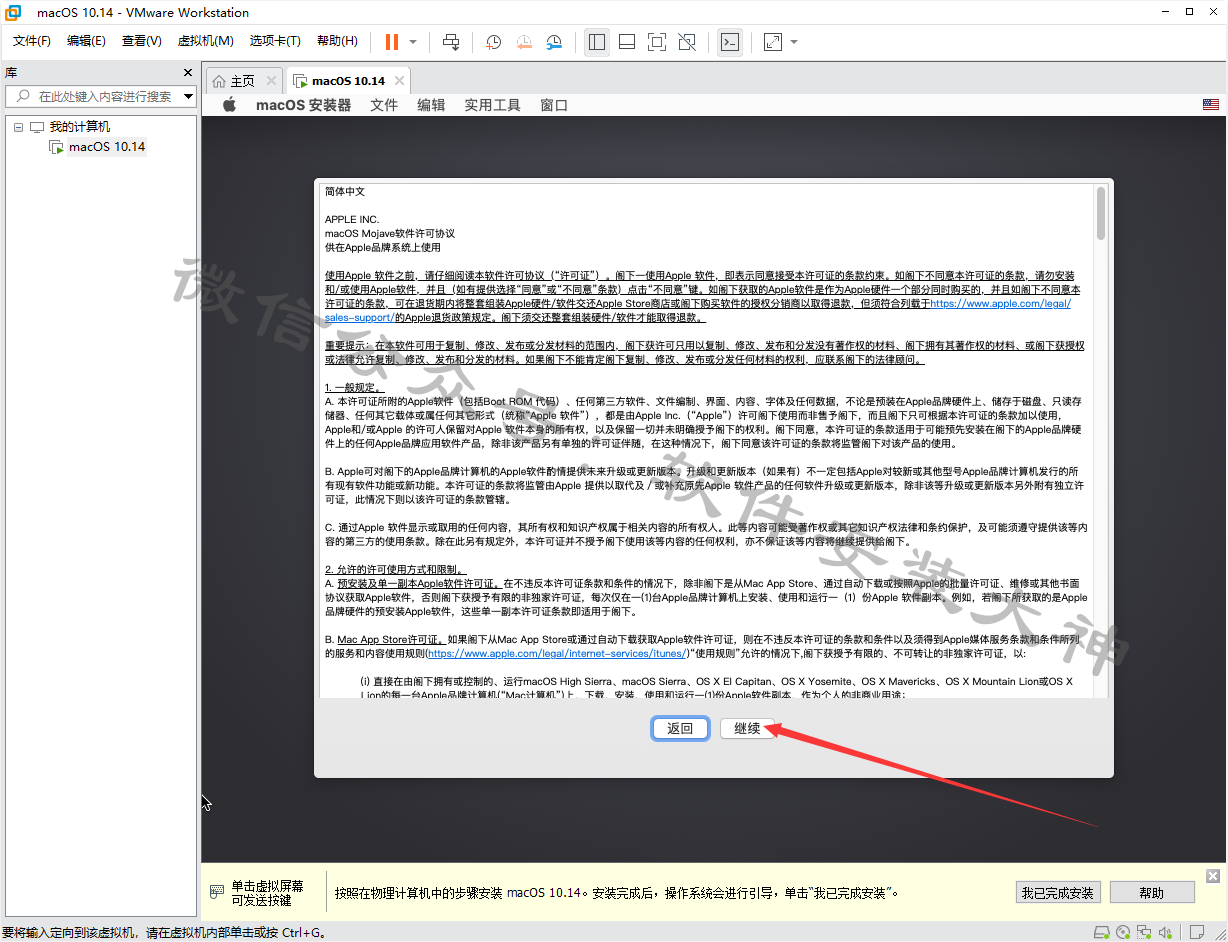Open the 窗口 menu
Screen dimensions: 1228x942
[554, 105]
